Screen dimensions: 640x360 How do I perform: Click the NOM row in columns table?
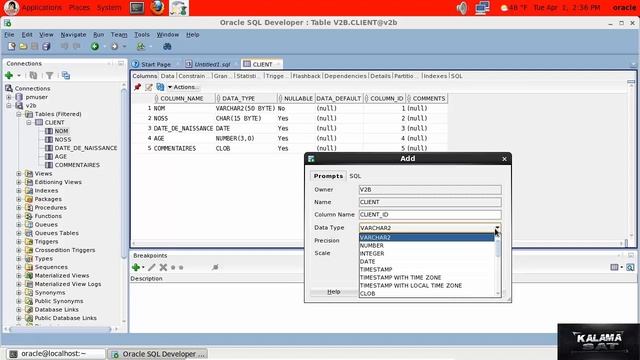click(x=289, y=109)
